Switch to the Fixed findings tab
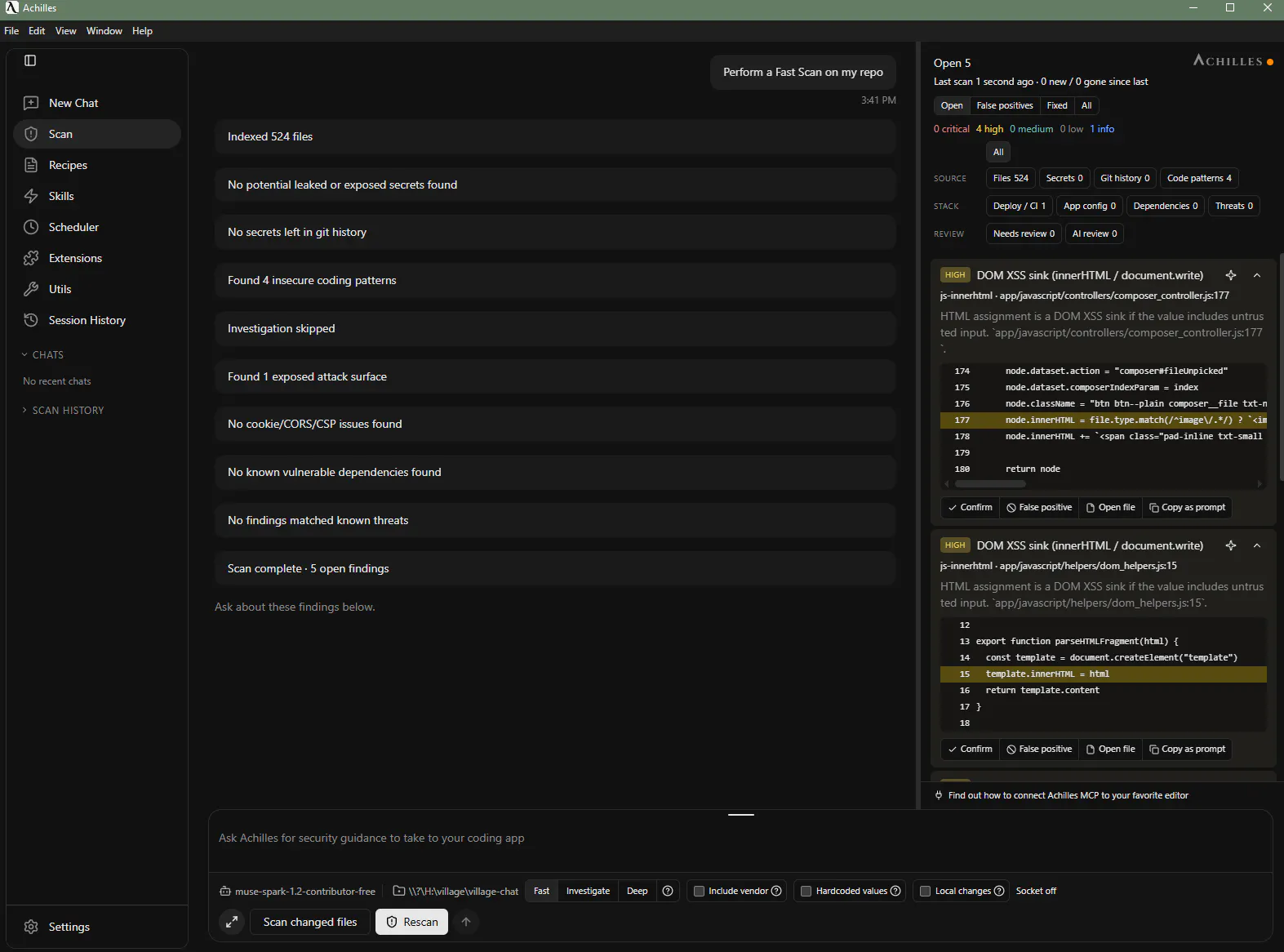The height and width of the screenshot is (952, 1284). point(1057,105)
